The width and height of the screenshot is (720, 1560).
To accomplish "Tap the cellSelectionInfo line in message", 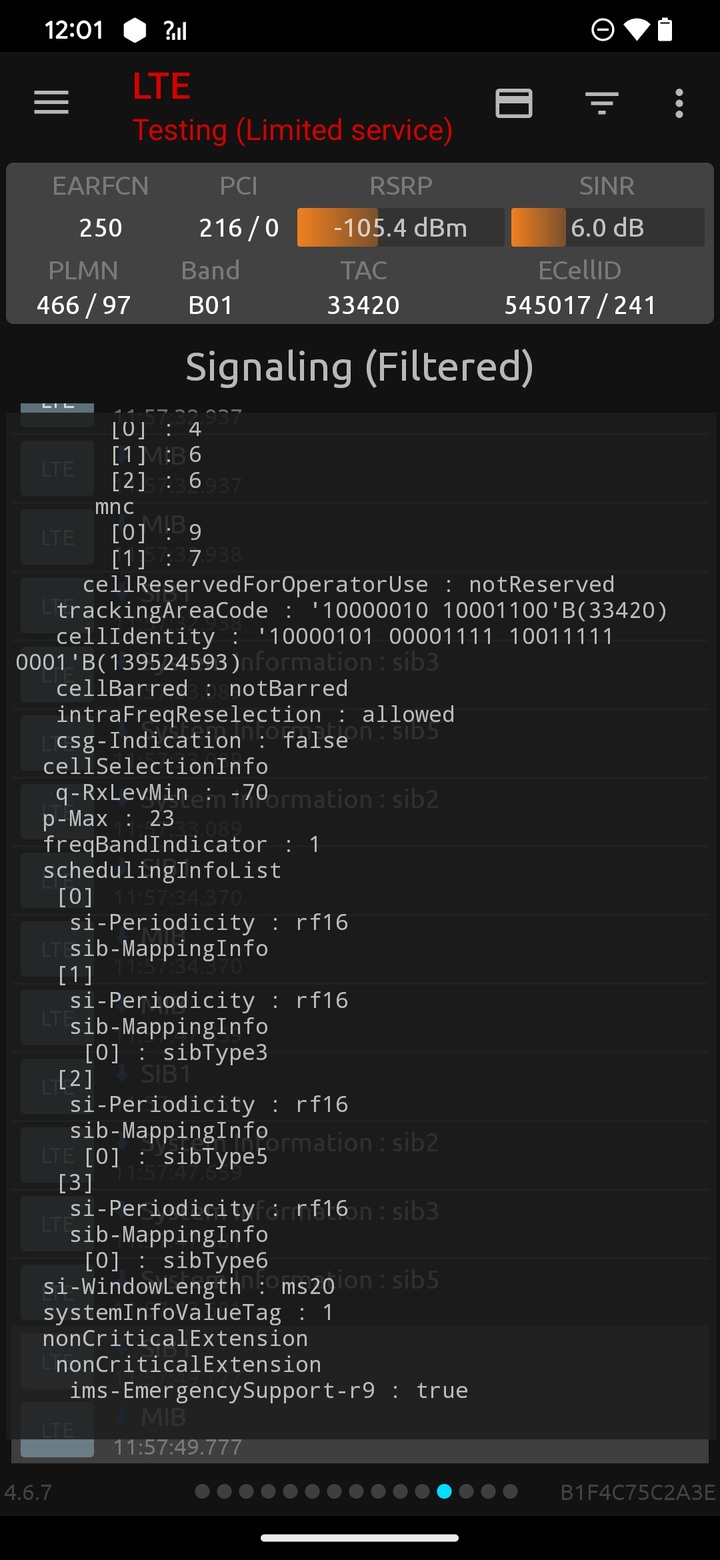I will pos(155,766).
